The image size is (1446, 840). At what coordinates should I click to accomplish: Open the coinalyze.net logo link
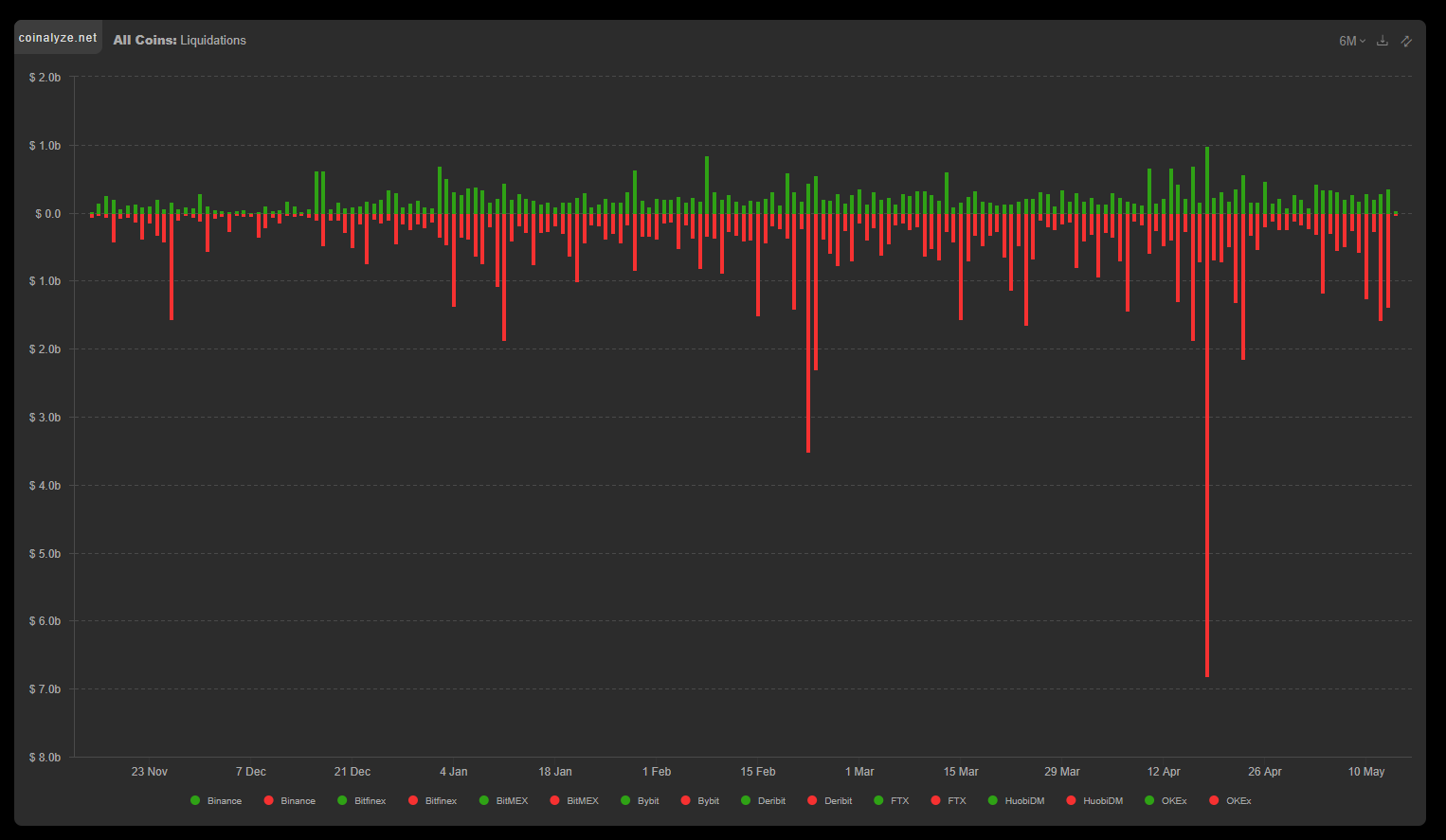pyautogui.click(x=58, y=38)
